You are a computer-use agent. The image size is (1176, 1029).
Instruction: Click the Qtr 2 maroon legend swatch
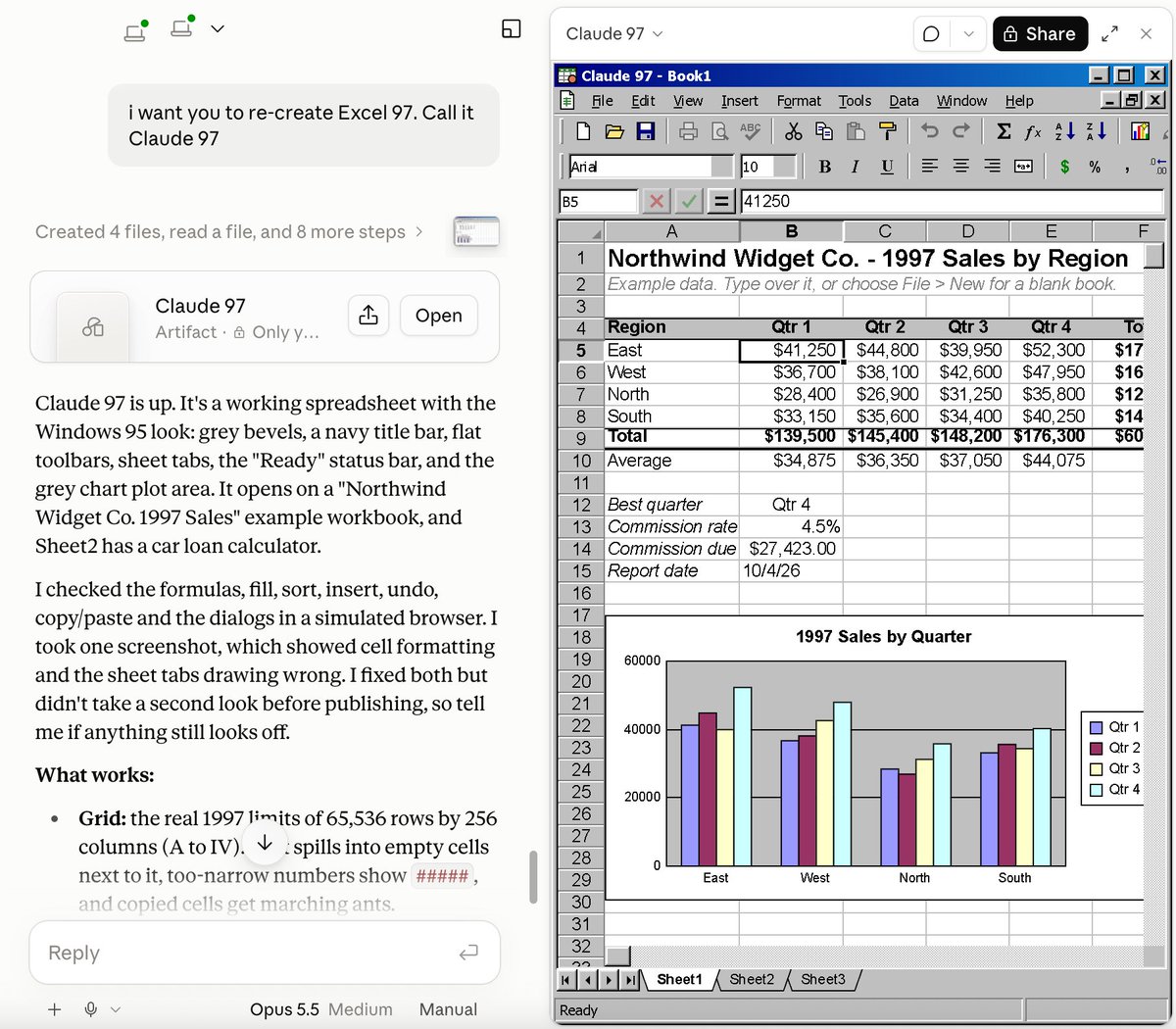[x=1097, y=748]
